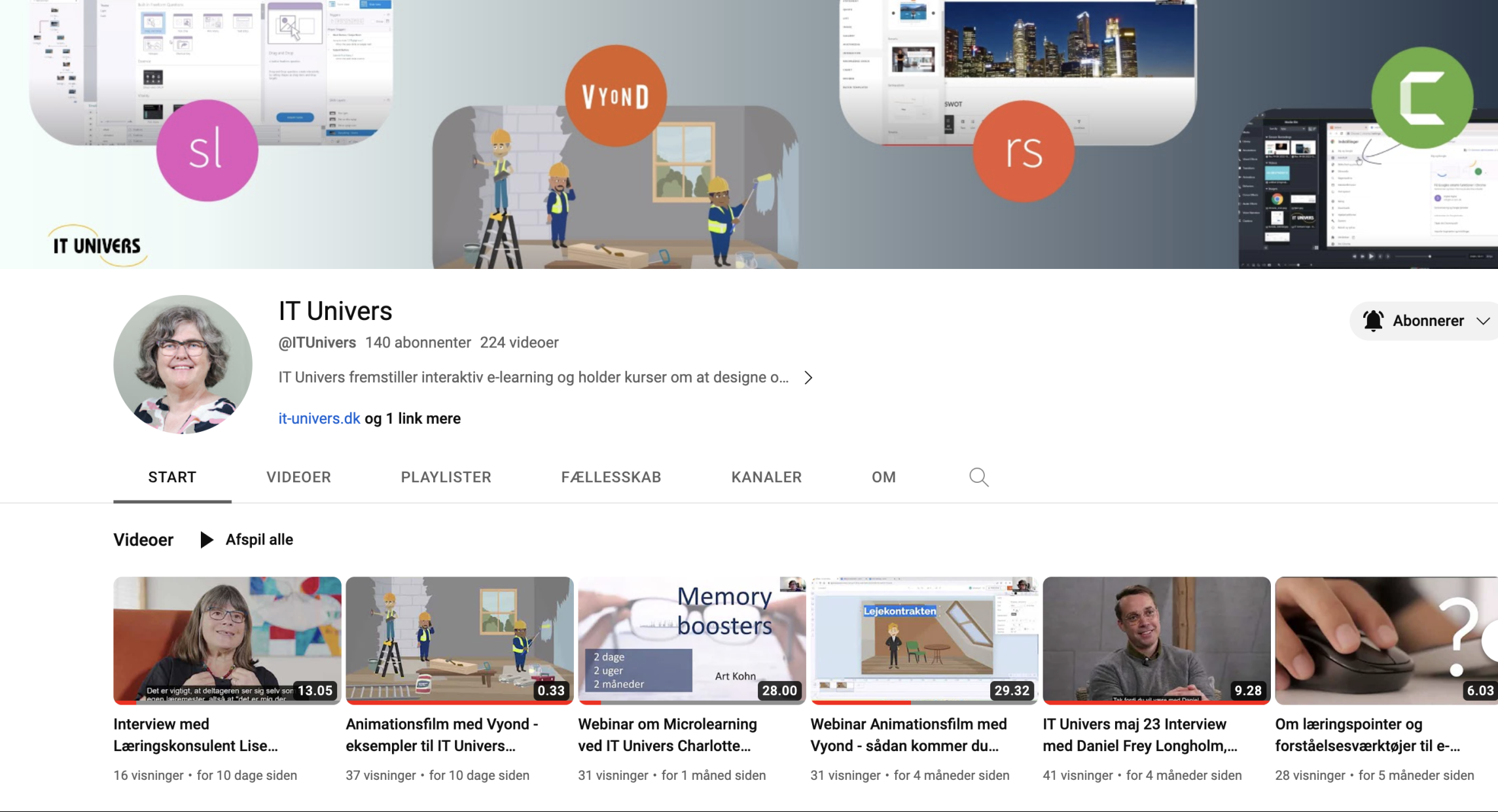Open the Om læringspointer video thumbnail
Screen dimensions: 1498x812
pos(1386,641)
